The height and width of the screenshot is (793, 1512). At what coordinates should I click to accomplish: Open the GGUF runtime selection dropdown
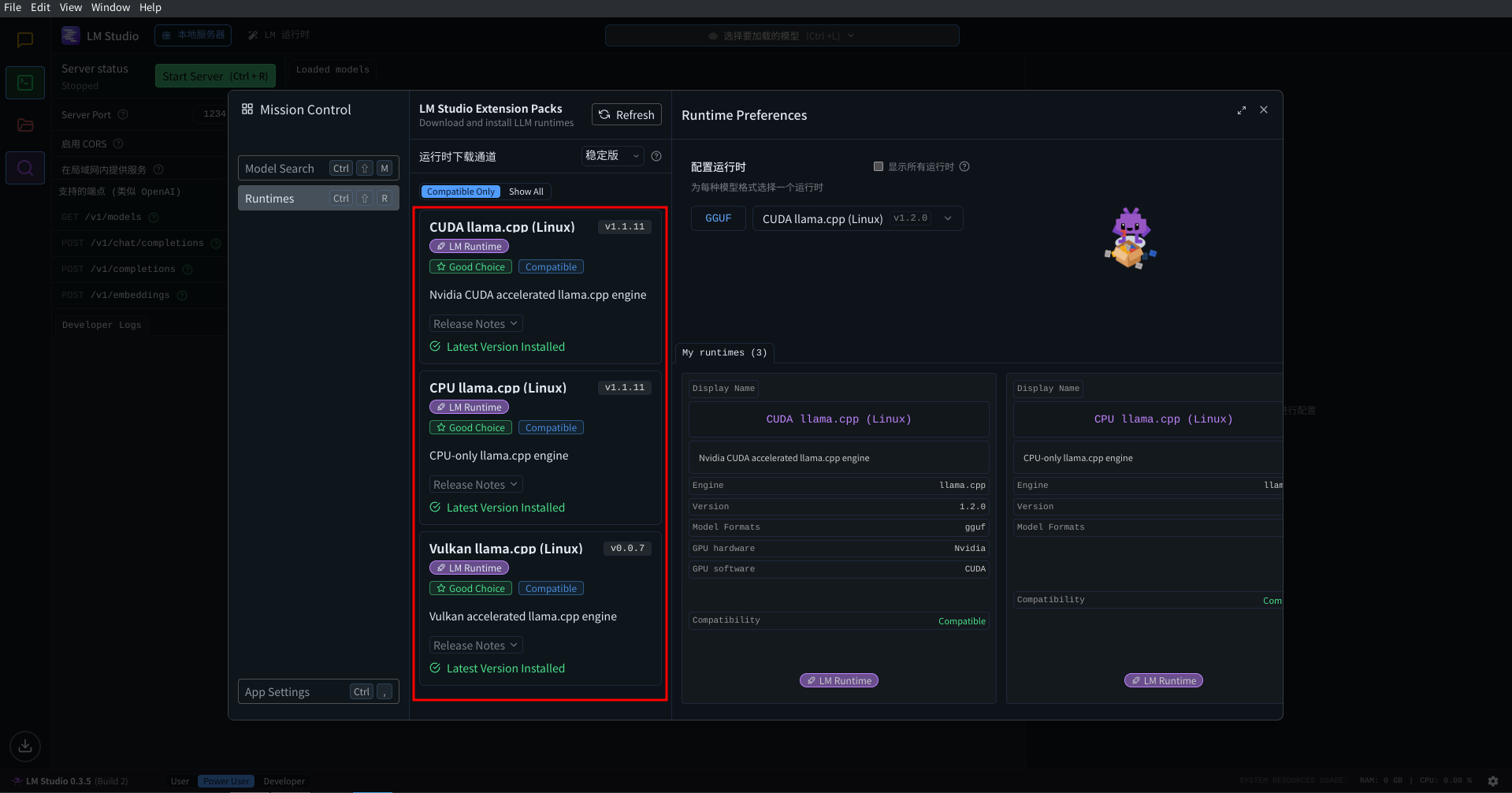click(857, 218)
